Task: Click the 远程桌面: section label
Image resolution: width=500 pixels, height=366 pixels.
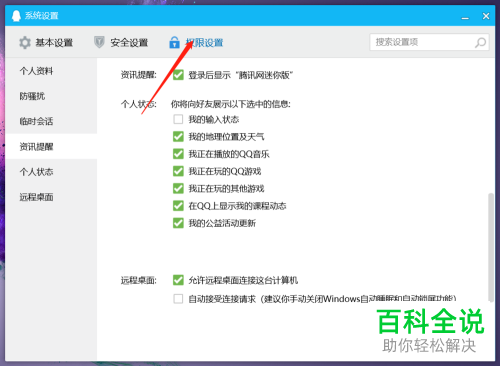Action: pyautogui.click(x=139, y=280)
